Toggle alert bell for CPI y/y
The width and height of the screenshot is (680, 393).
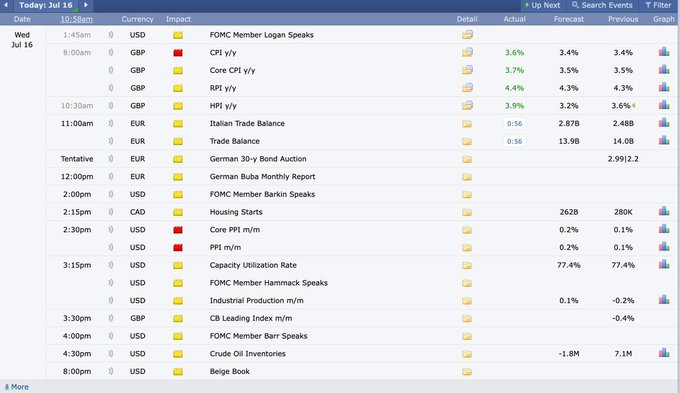[111, 52]
